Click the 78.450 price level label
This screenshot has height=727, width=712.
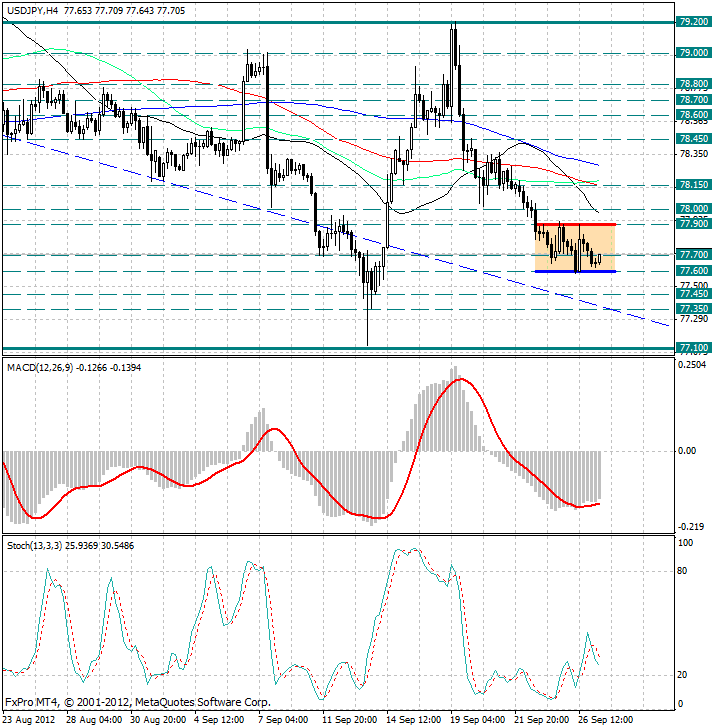click(x=692, y=139)
